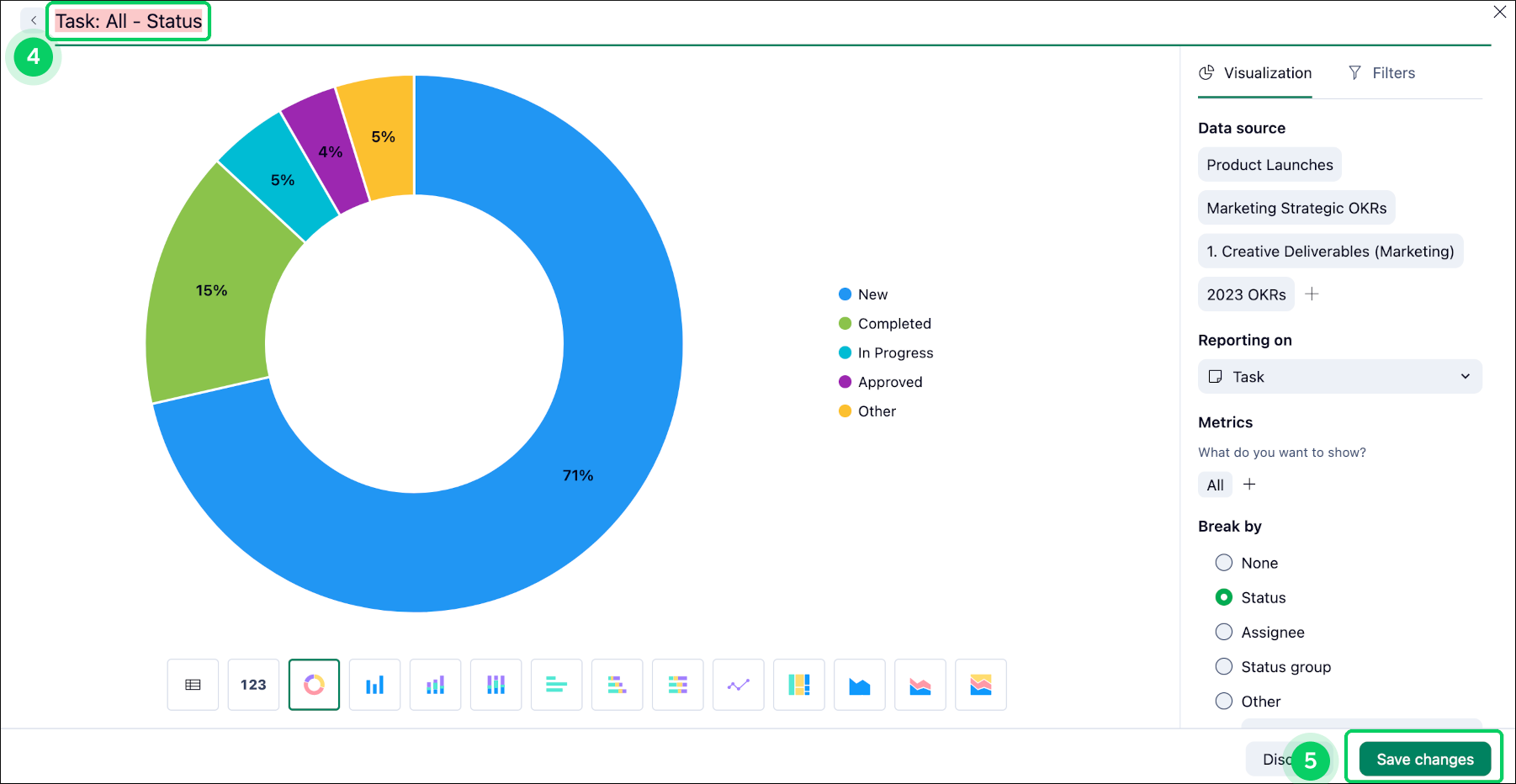Add another data source board
1516x784 pixels.
coord(1312,294)
